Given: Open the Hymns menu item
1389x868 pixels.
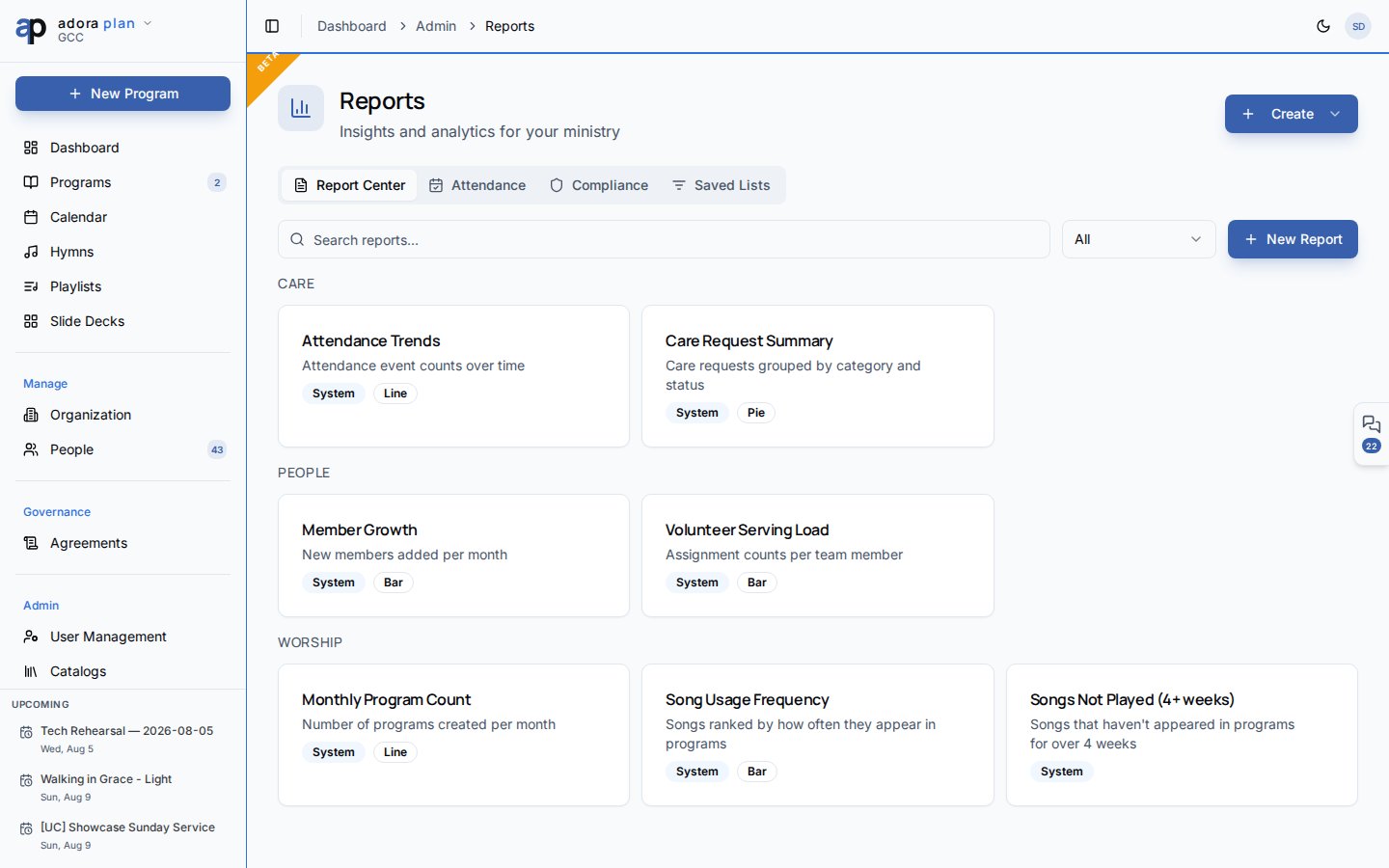Looking at the screenshot, I should (x=123, y=252).
